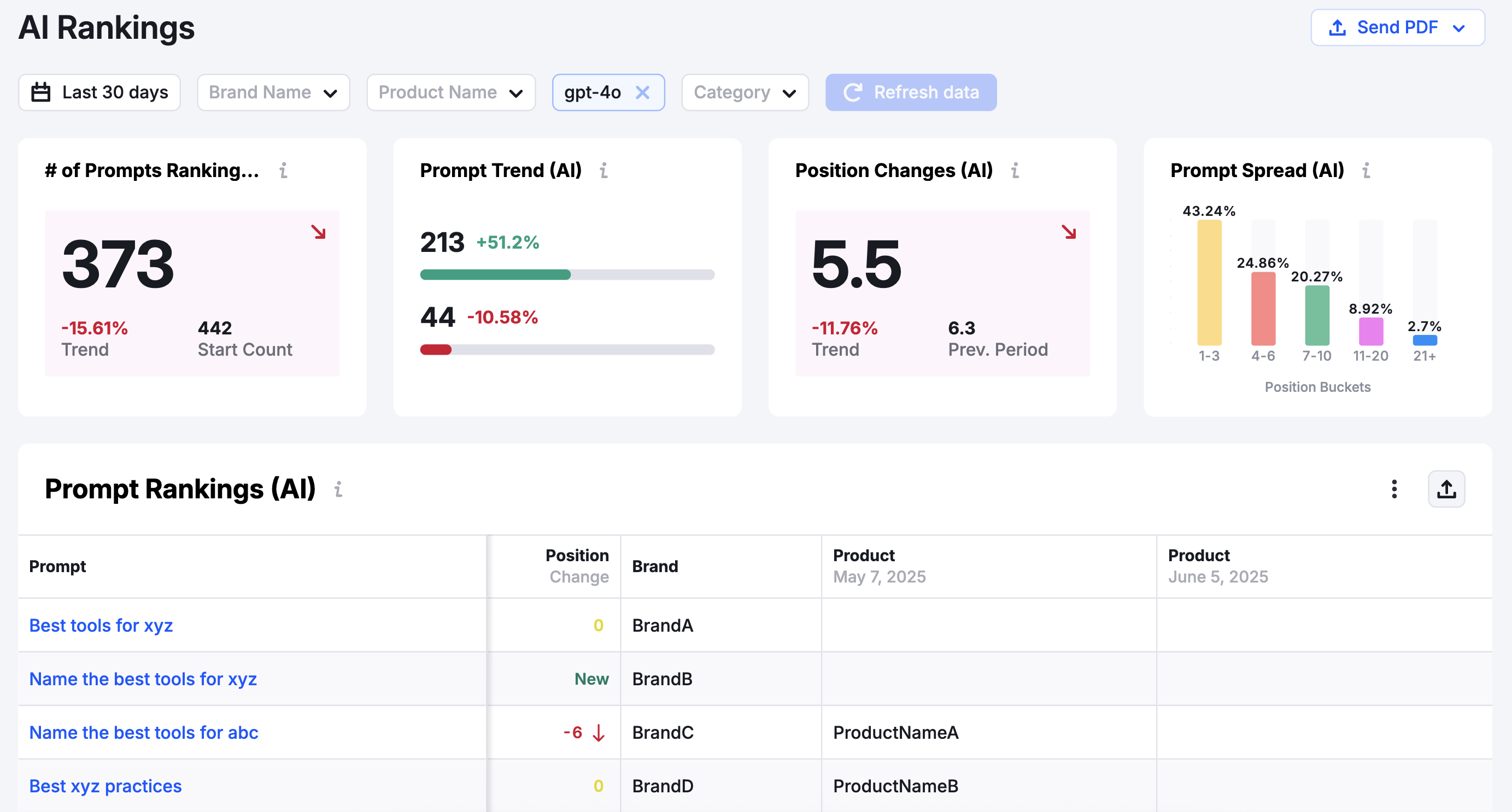Click the info icon on Prompts Ranking card

[x=284, y=170]
